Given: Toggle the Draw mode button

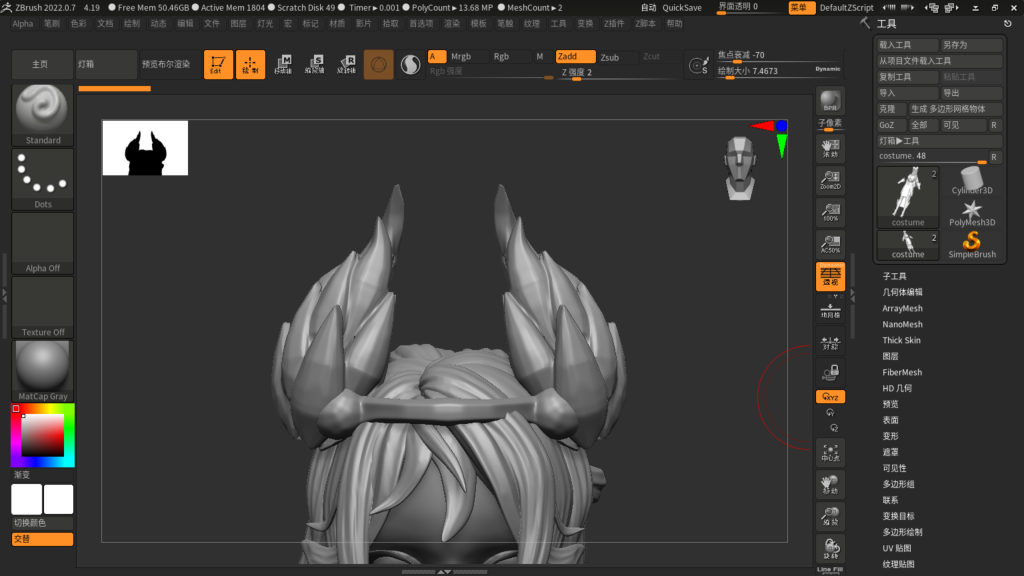Looking at the screenshot, I should (250, 64).
